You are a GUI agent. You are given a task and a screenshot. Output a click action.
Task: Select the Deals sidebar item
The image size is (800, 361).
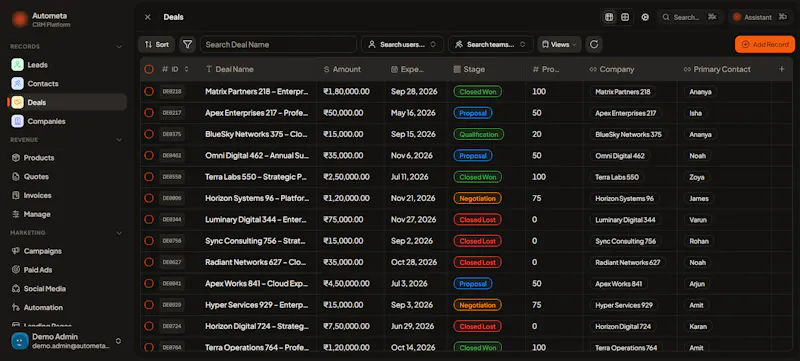67,102
